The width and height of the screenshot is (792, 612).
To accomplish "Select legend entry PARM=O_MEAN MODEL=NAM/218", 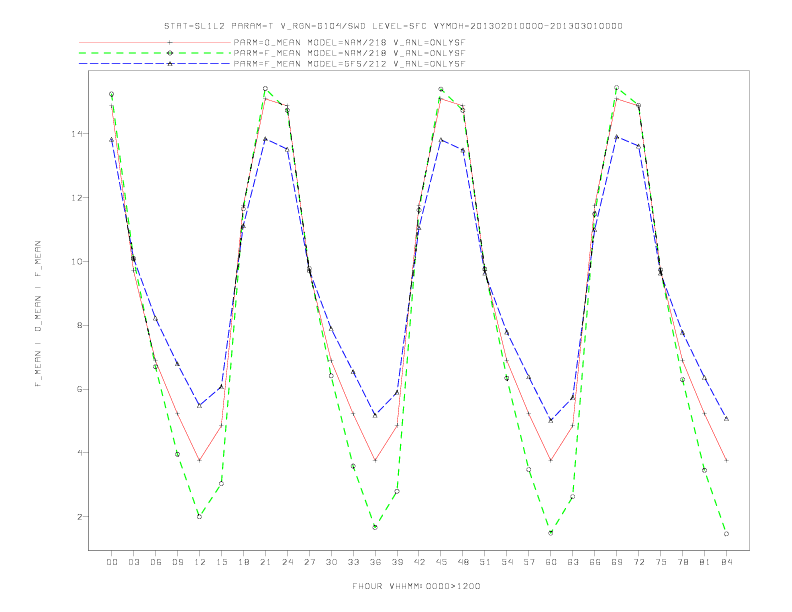I will (x=349, y=42).
